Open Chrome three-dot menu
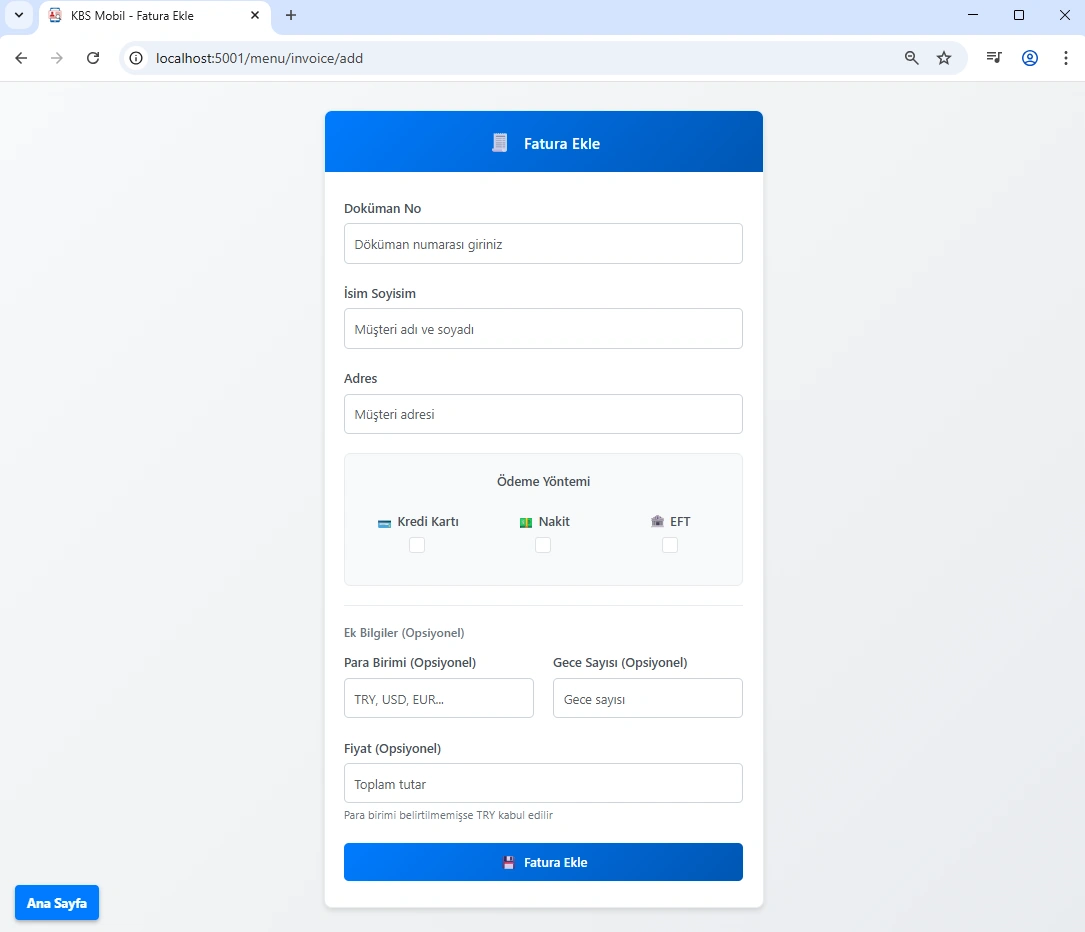The image size is (1085, 932). (1065, 58)
